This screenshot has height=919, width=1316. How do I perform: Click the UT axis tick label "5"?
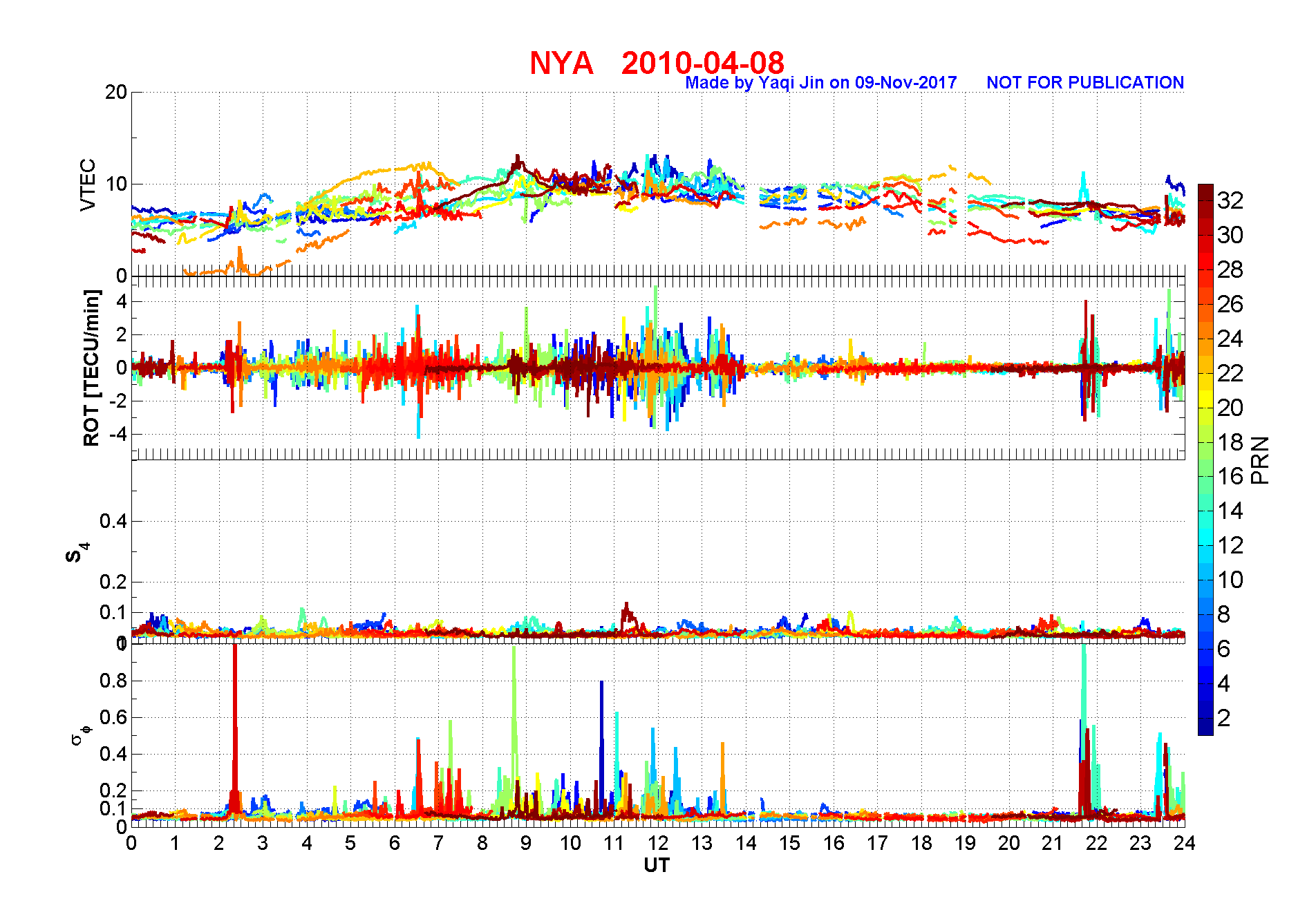point(350,844)
